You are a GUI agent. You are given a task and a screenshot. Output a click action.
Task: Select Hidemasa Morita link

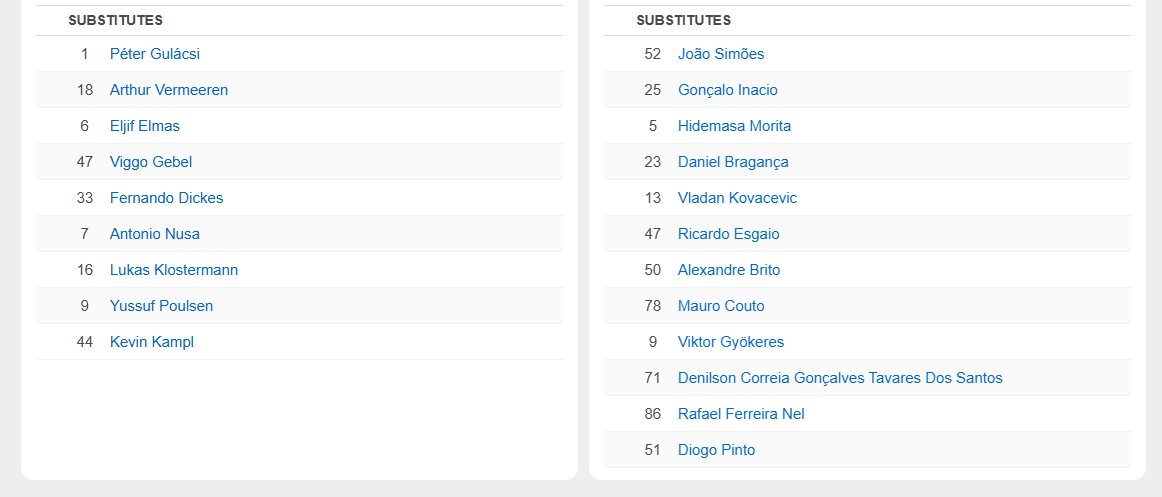click(x=734, y=126)
